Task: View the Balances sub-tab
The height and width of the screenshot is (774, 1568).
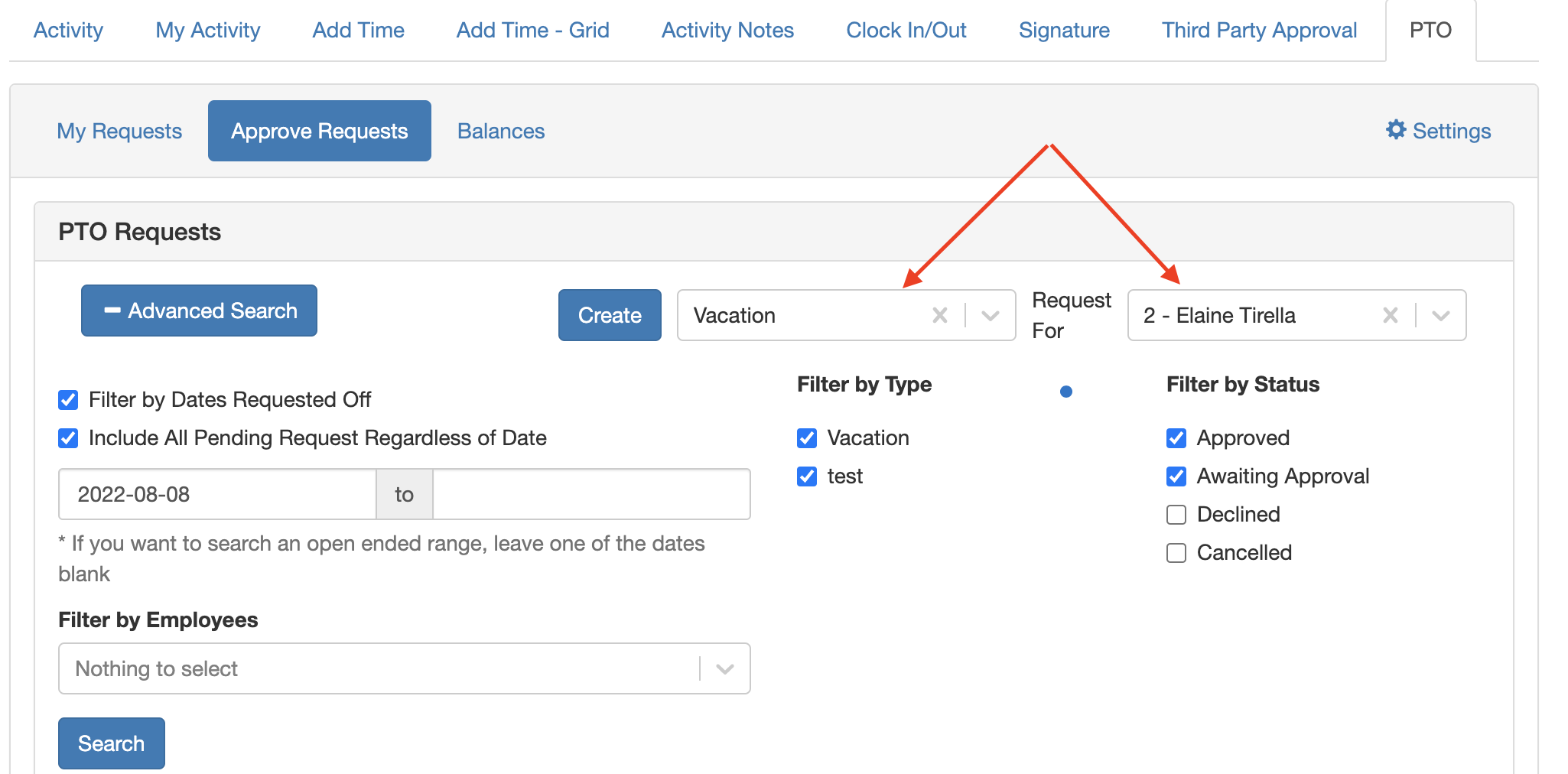Action: [x=501, y=131]
